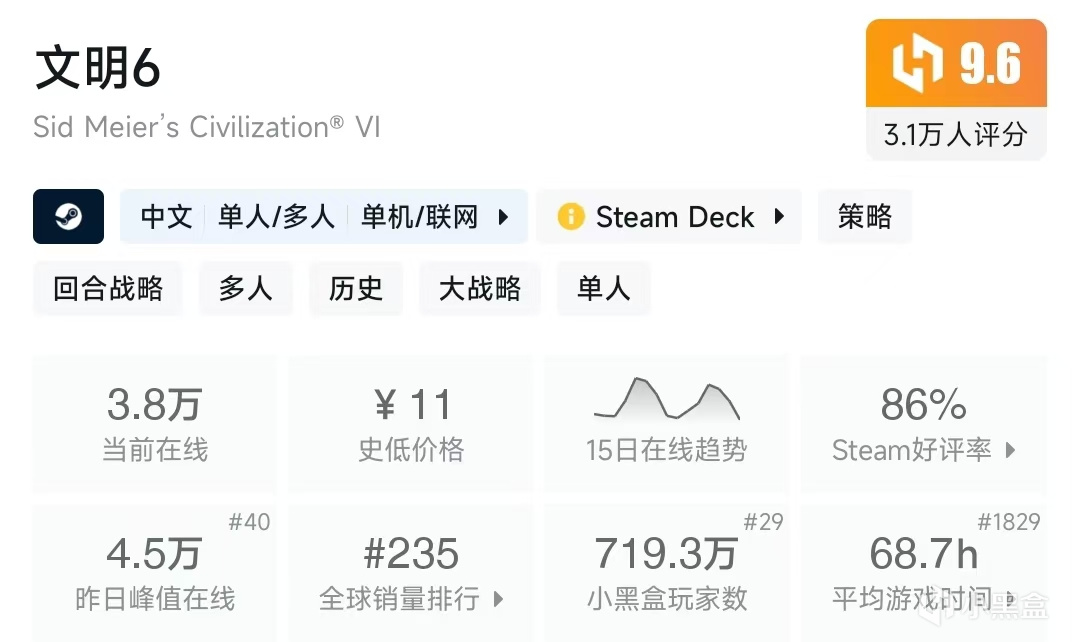Open the 3.1万人评分 rating count
The image size is (1080, 642).
(x=955, y=134)
